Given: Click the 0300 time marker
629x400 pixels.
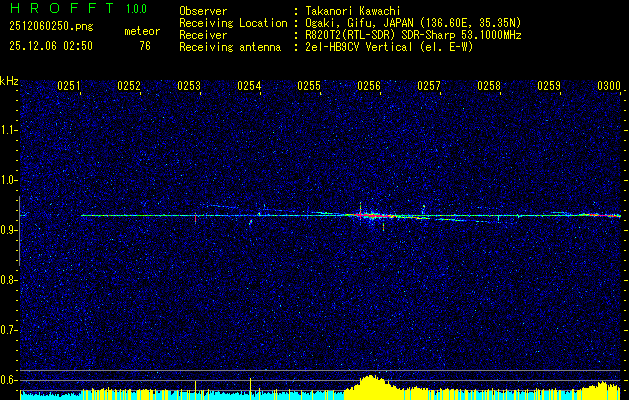Looking at the screenshot, I should tap(609, 86).
